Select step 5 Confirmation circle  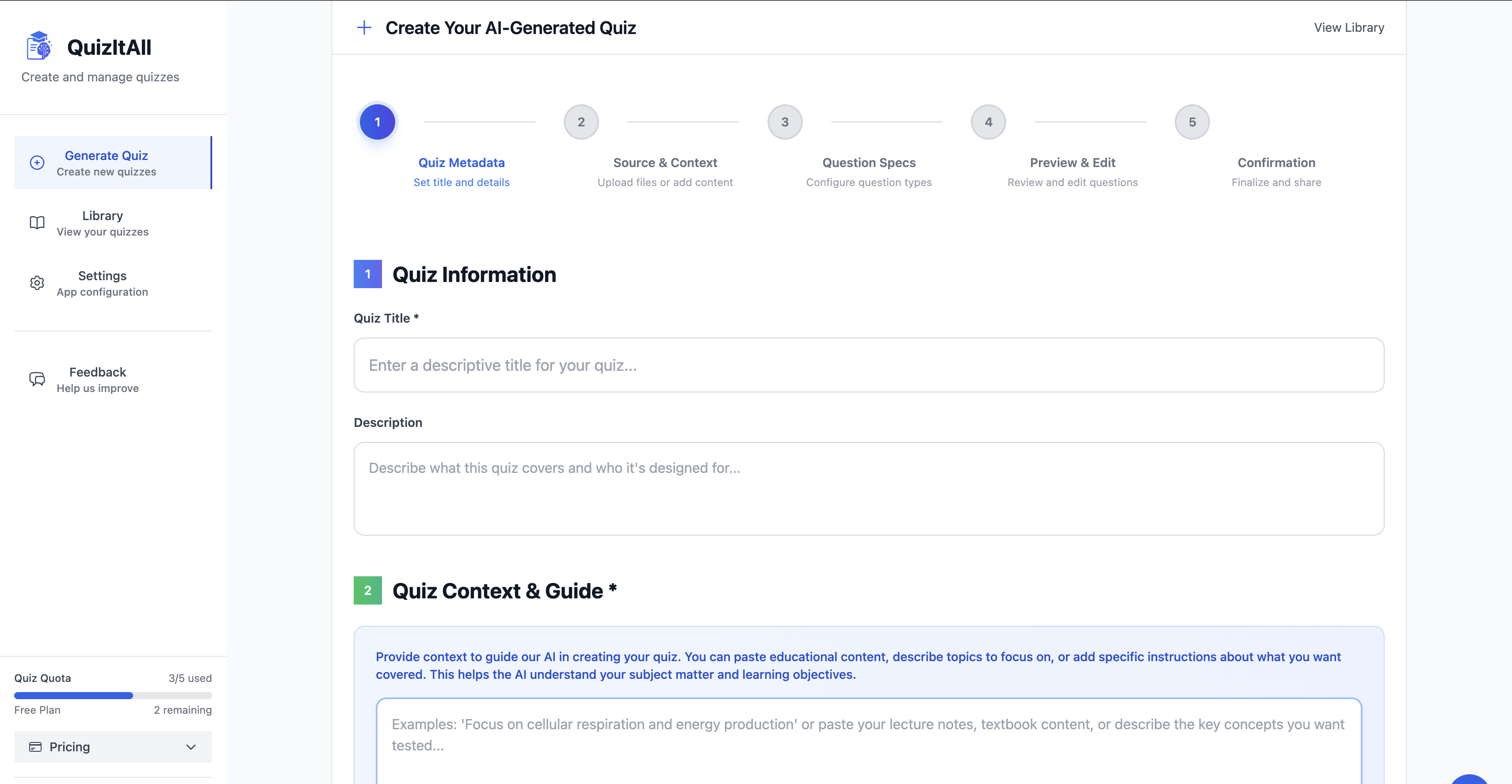(1191, 122)
